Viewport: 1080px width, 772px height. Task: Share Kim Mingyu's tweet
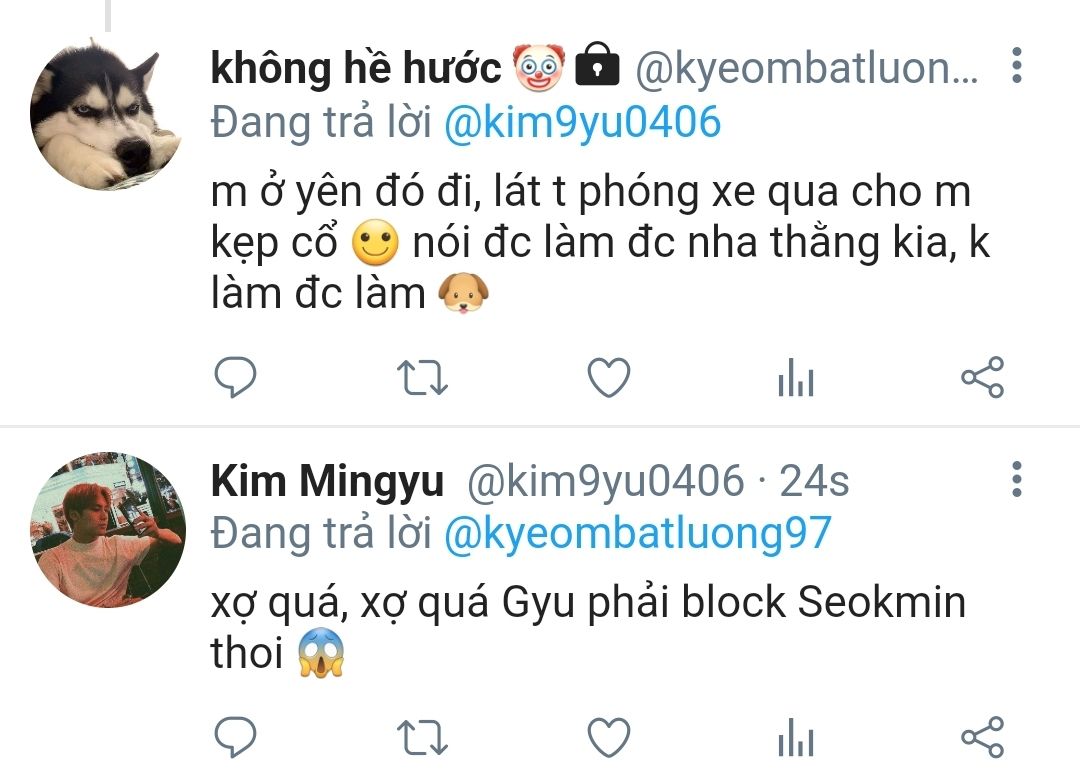pos(983,737)
